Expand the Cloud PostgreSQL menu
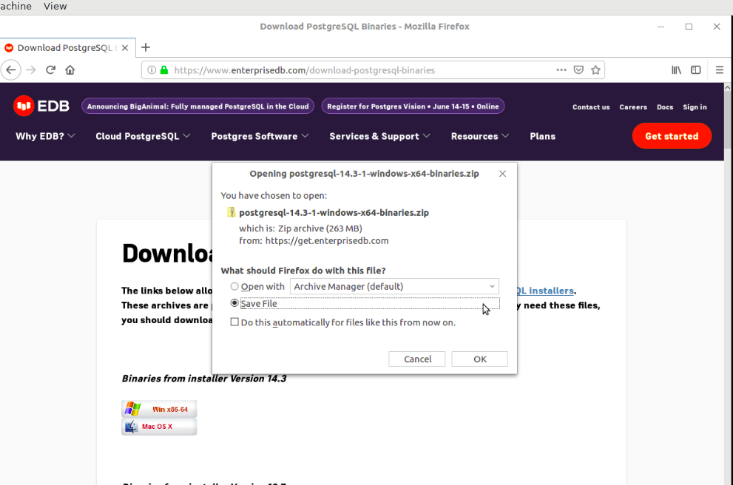Image resolution: width=733 pixels, height=485 pixels. tap(143, 136)
